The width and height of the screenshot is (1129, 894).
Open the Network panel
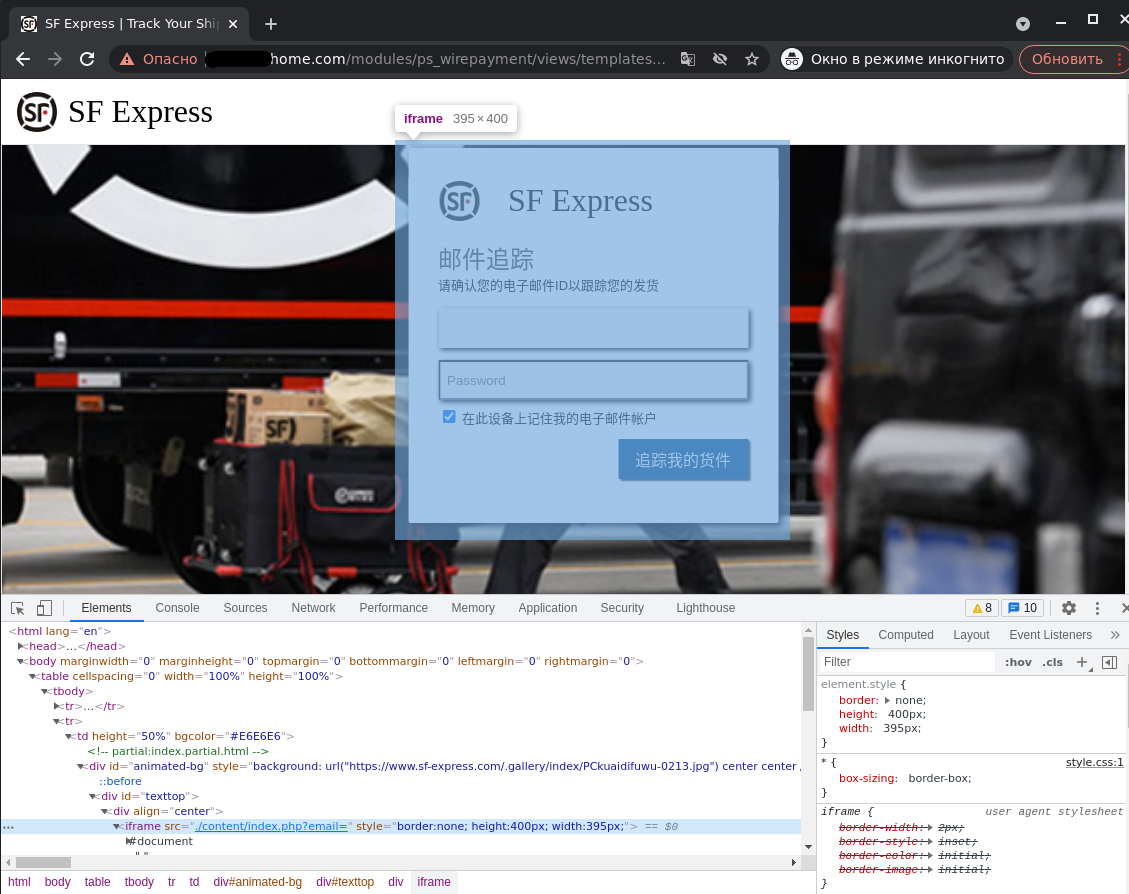click(313, 608)
